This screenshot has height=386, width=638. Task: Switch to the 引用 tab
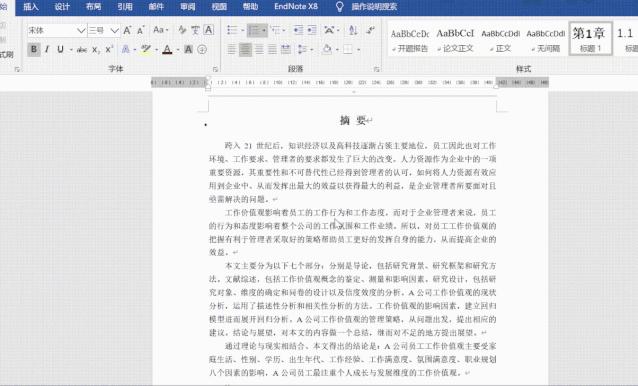[125, 7]
